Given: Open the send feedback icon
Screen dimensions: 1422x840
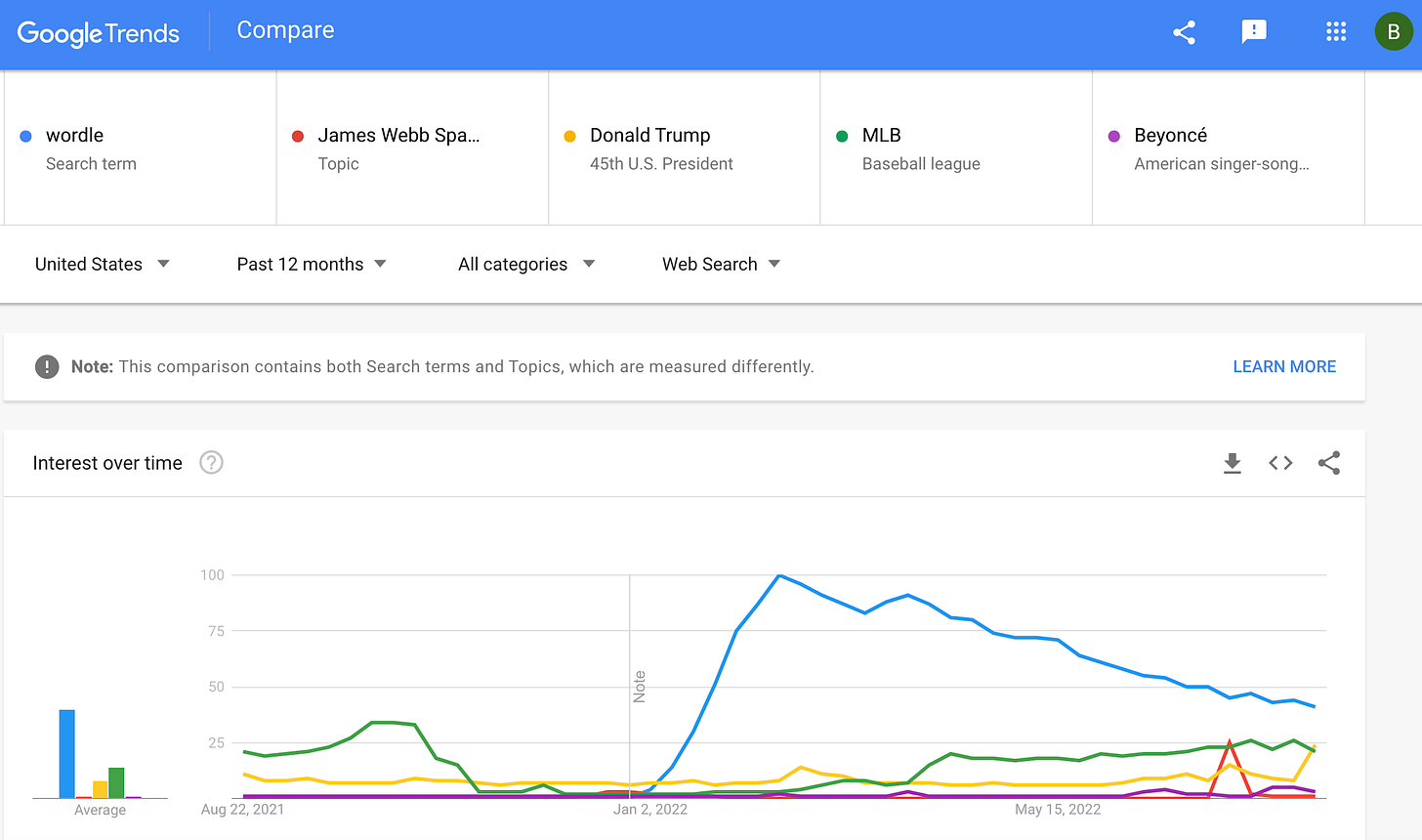Looking at the screenshot, I should (x=1254, y=32).
